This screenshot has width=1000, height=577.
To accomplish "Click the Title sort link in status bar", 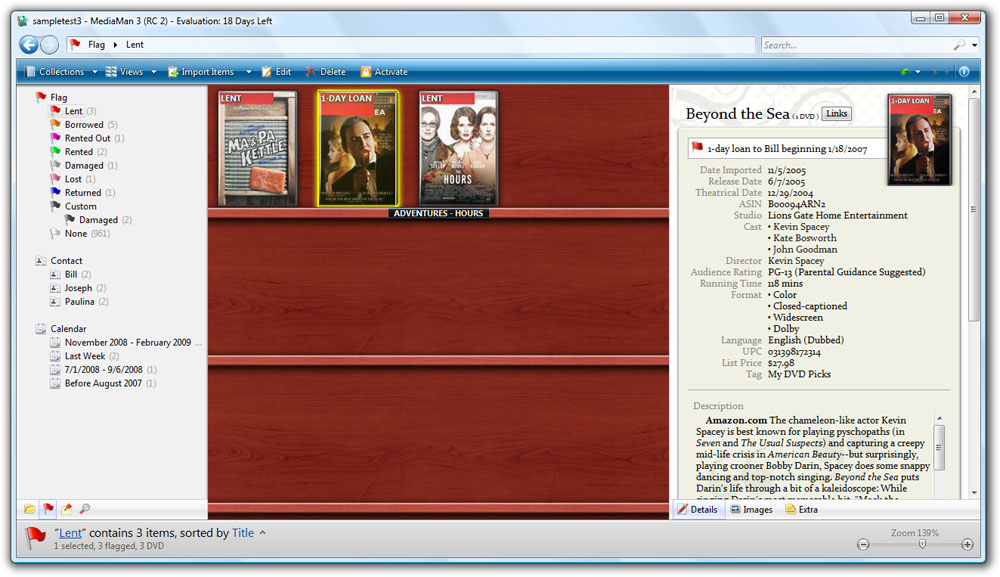I will pyautogui.click(x=242, y=533).
